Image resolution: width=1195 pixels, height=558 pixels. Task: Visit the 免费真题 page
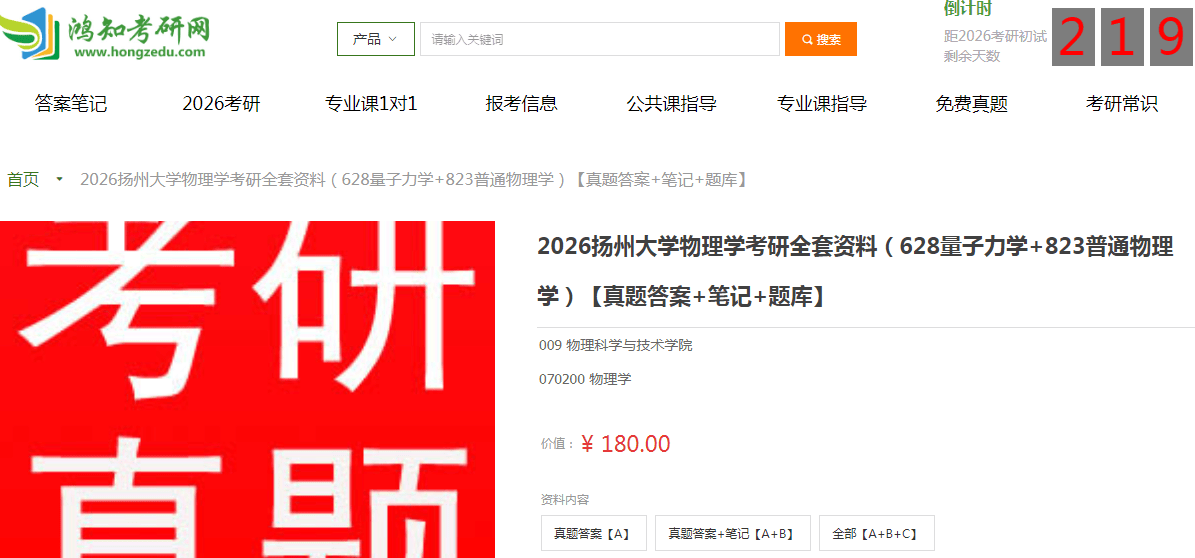coord(972,104)
